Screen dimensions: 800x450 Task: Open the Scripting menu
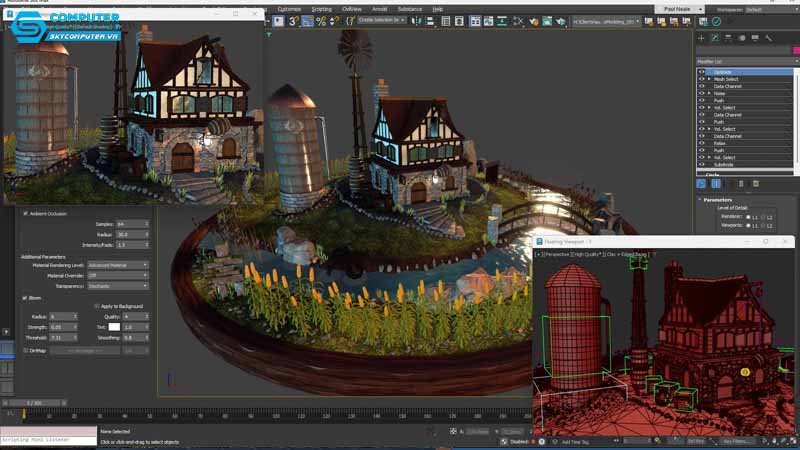(x=321, y=9)
